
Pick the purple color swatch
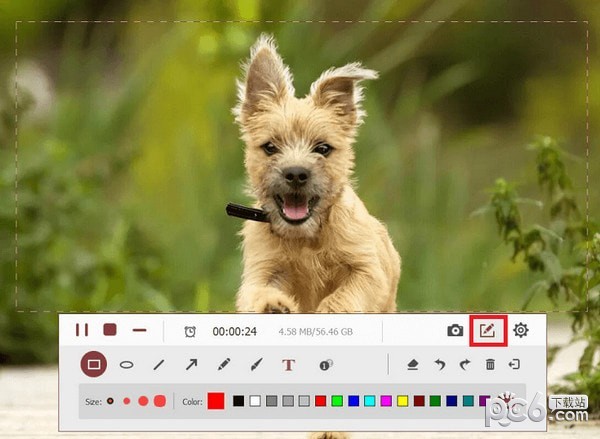[x=484, y=401]
